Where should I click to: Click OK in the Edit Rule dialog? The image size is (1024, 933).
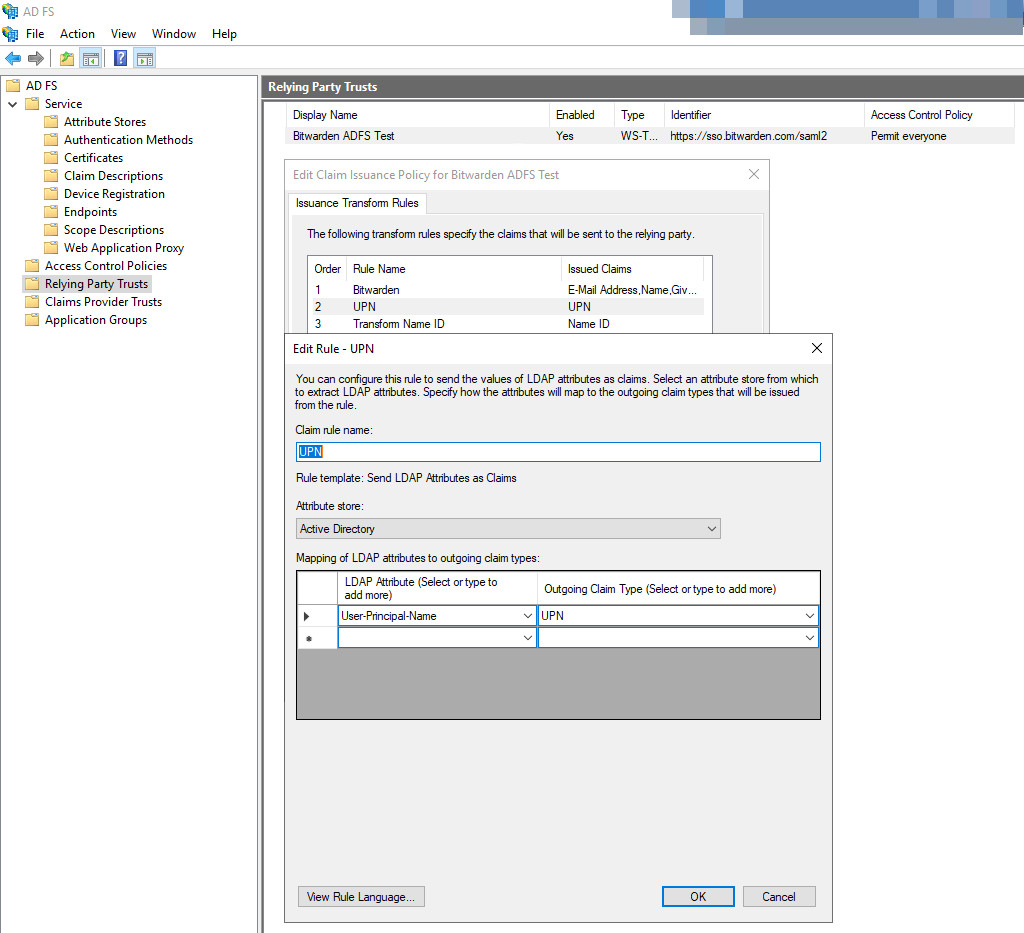(x=698, y=897)
